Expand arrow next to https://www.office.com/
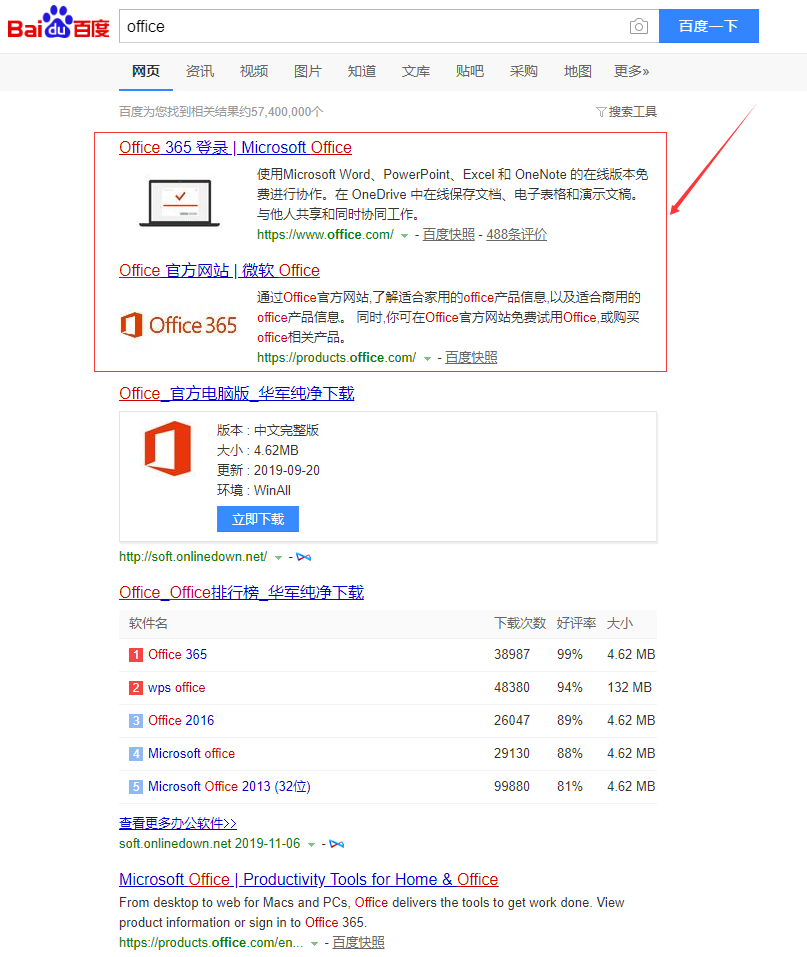Image resolution: width=807 pixels, height=957 pixels. [404, 236]
